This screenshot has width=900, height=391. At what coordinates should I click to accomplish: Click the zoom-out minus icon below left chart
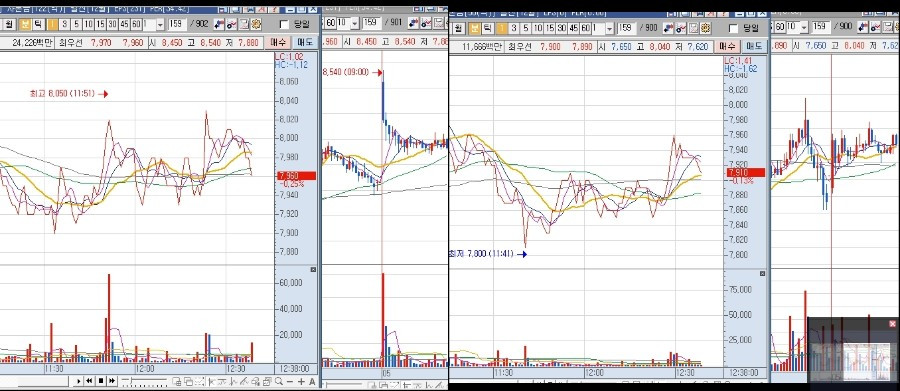tap(289, 382)
